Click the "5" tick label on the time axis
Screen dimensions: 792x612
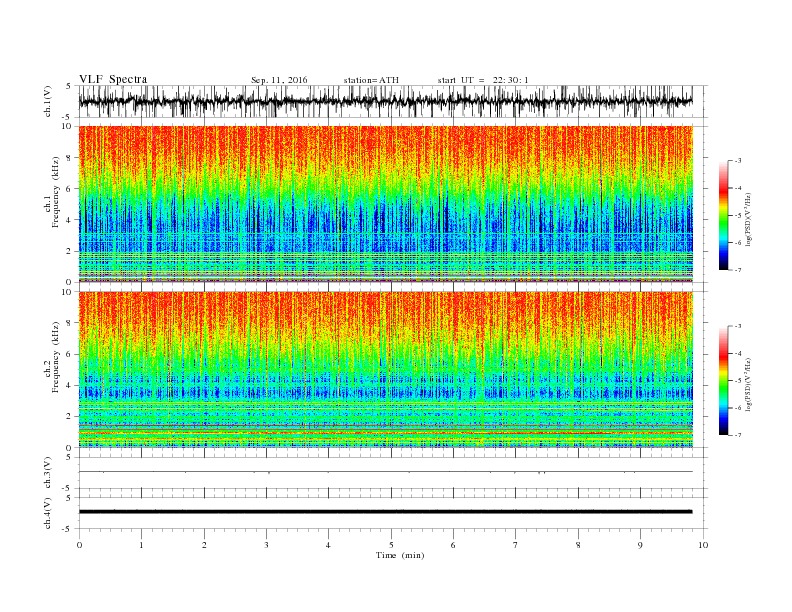pyautogui.click(x=391, y=545)
